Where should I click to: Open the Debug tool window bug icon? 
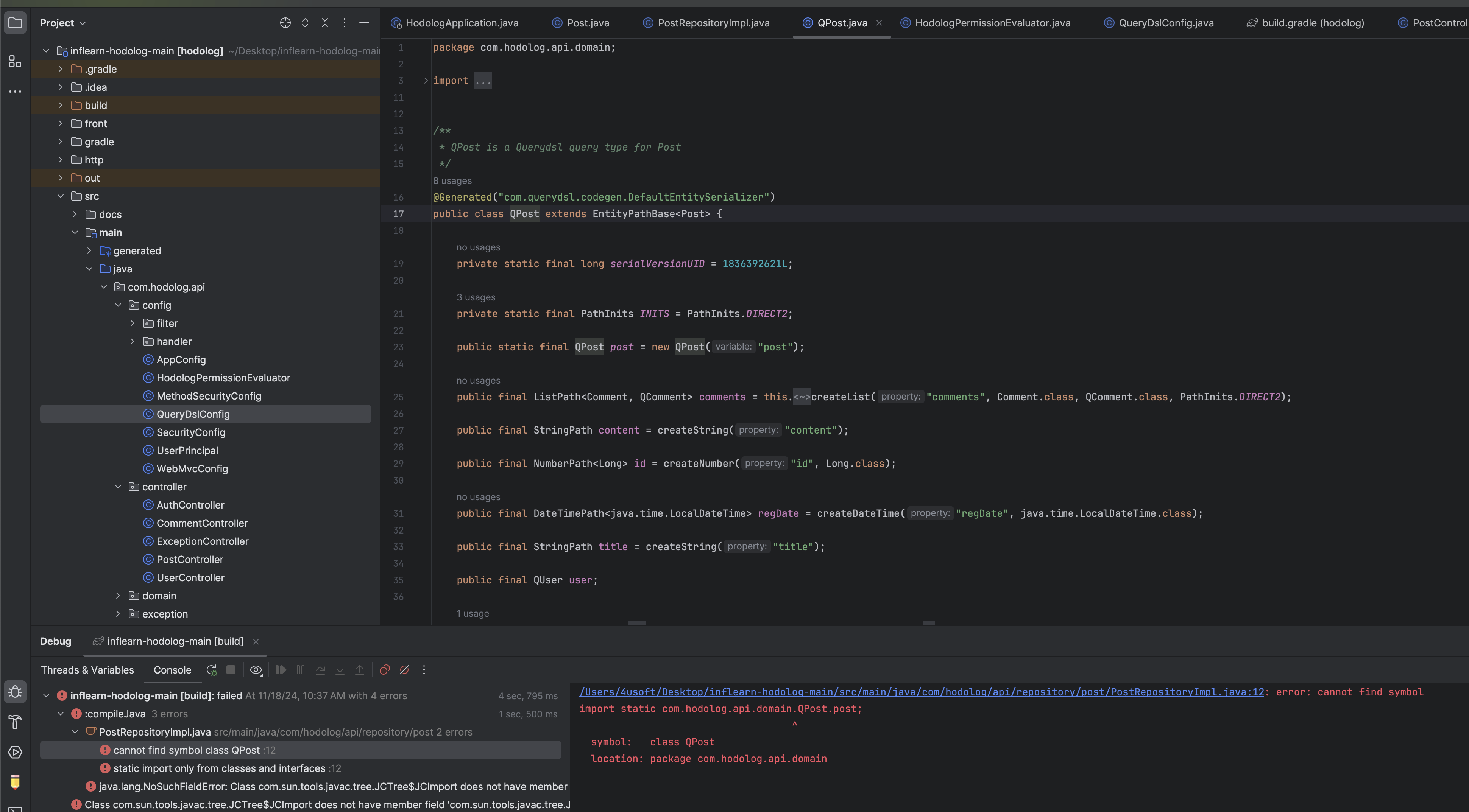coord(16,692)
